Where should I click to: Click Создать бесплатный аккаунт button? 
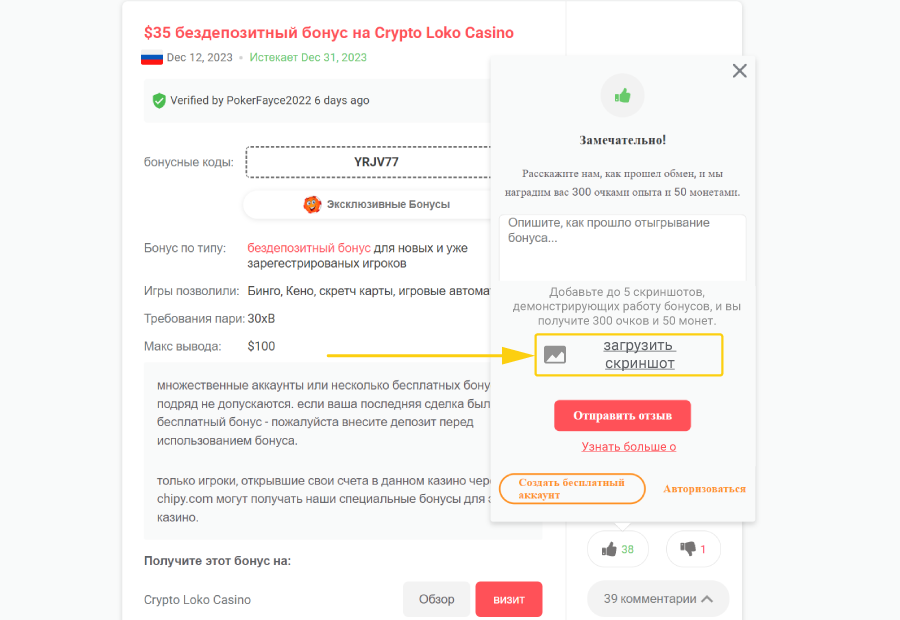coord(571,488)
